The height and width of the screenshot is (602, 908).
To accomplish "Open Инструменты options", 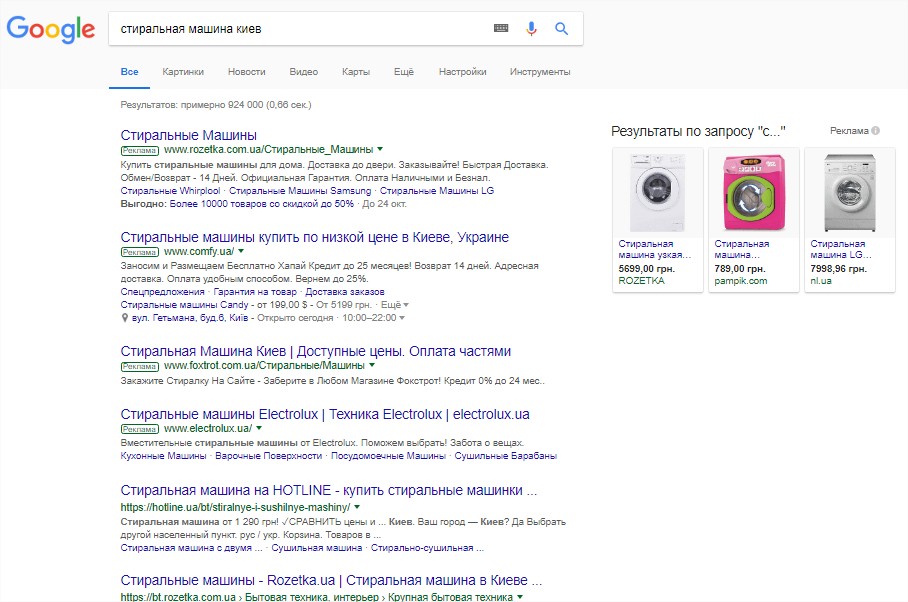I will (x=540, y=72).
